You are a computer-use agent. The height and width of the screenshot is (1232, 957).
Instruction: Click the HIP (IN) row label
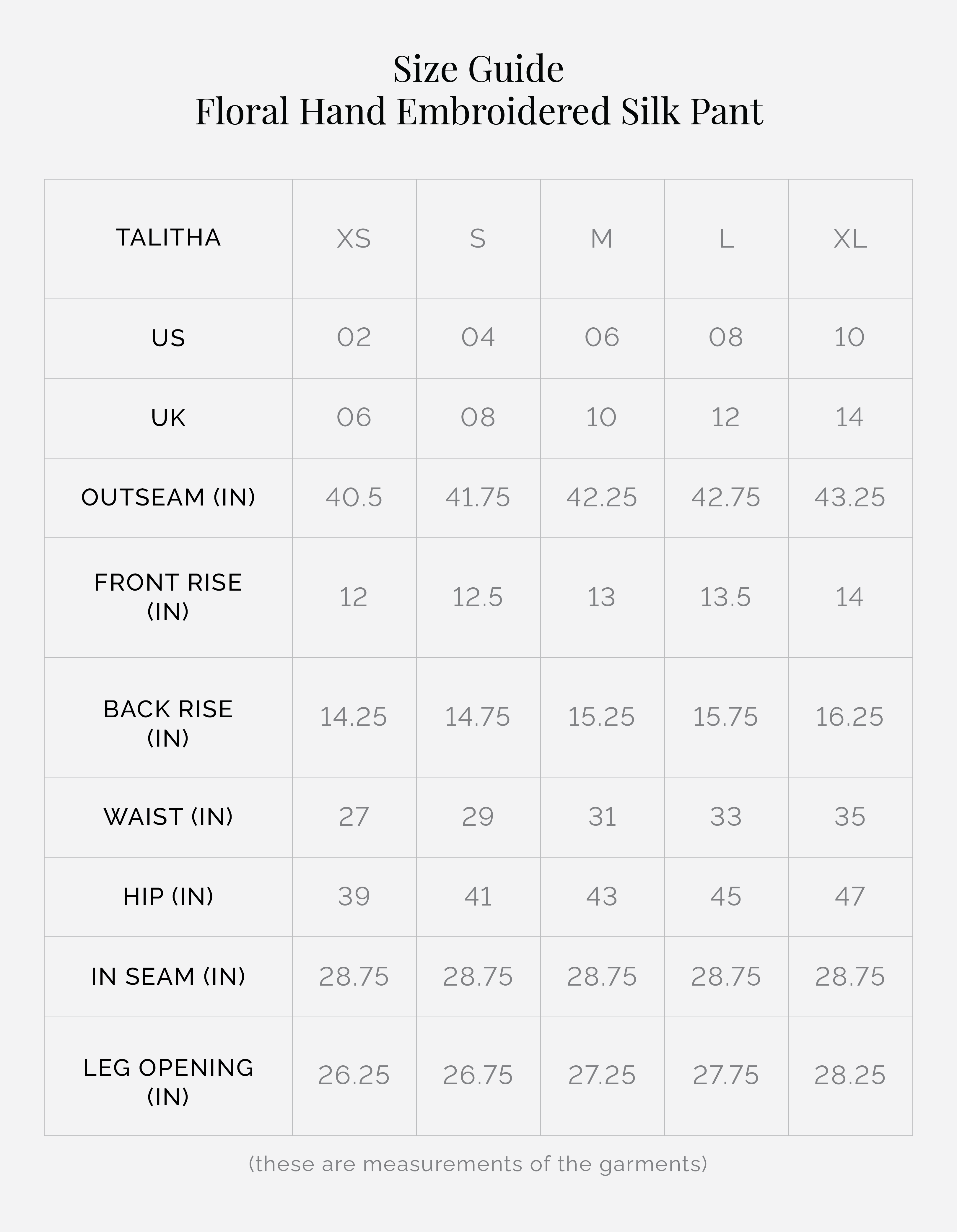coord(168,896)
